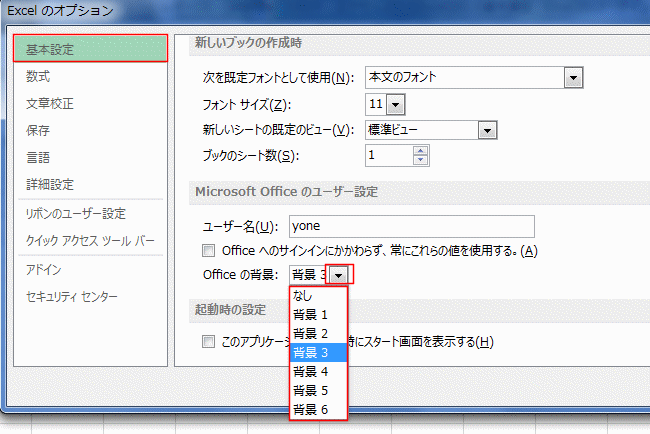Expand the 標準ビュー default view dropdown
650x434 pixels.
[x=488, y=131]
